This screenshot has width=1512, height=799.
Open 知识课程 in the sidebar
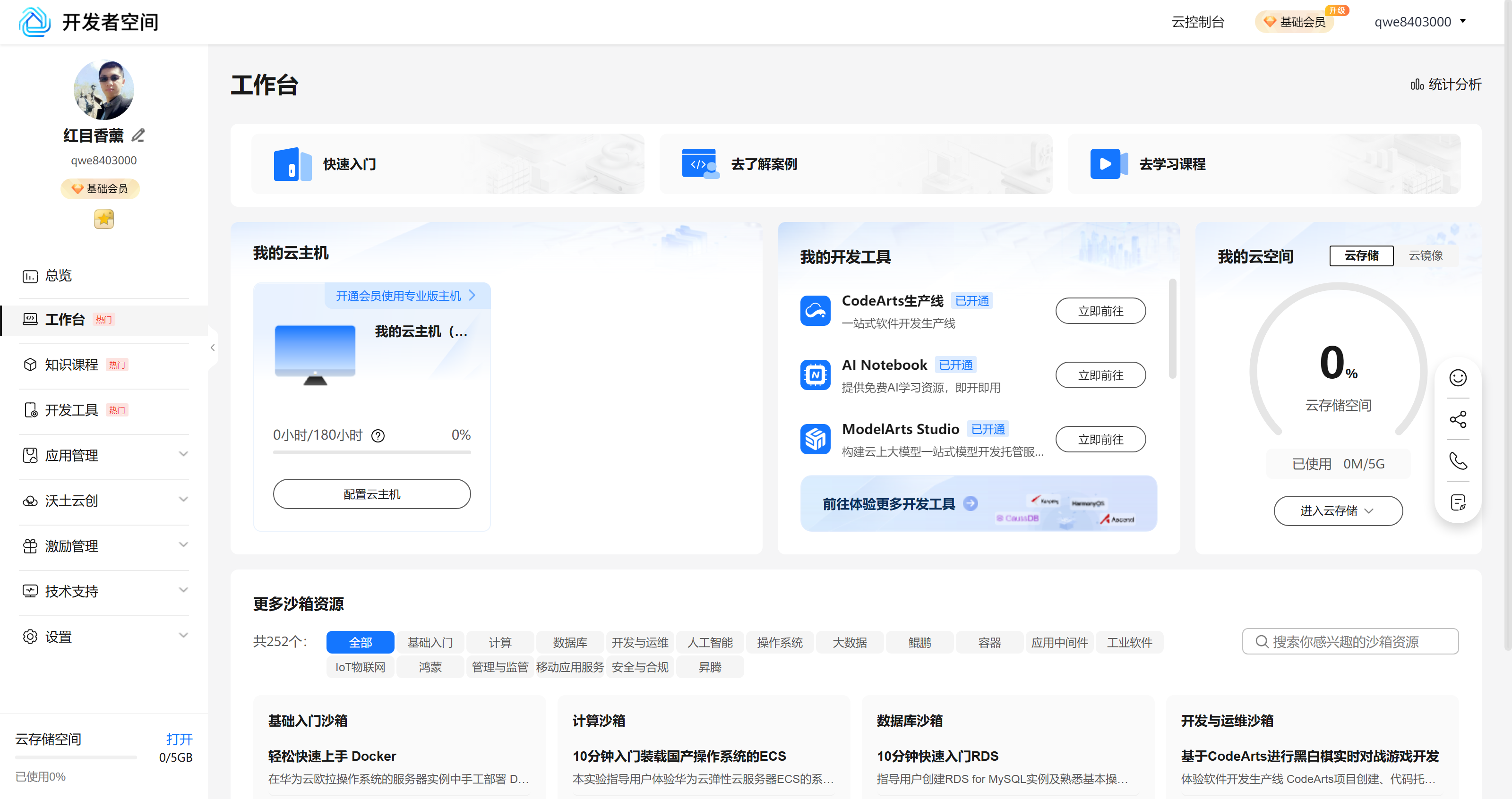click(72, 365)
